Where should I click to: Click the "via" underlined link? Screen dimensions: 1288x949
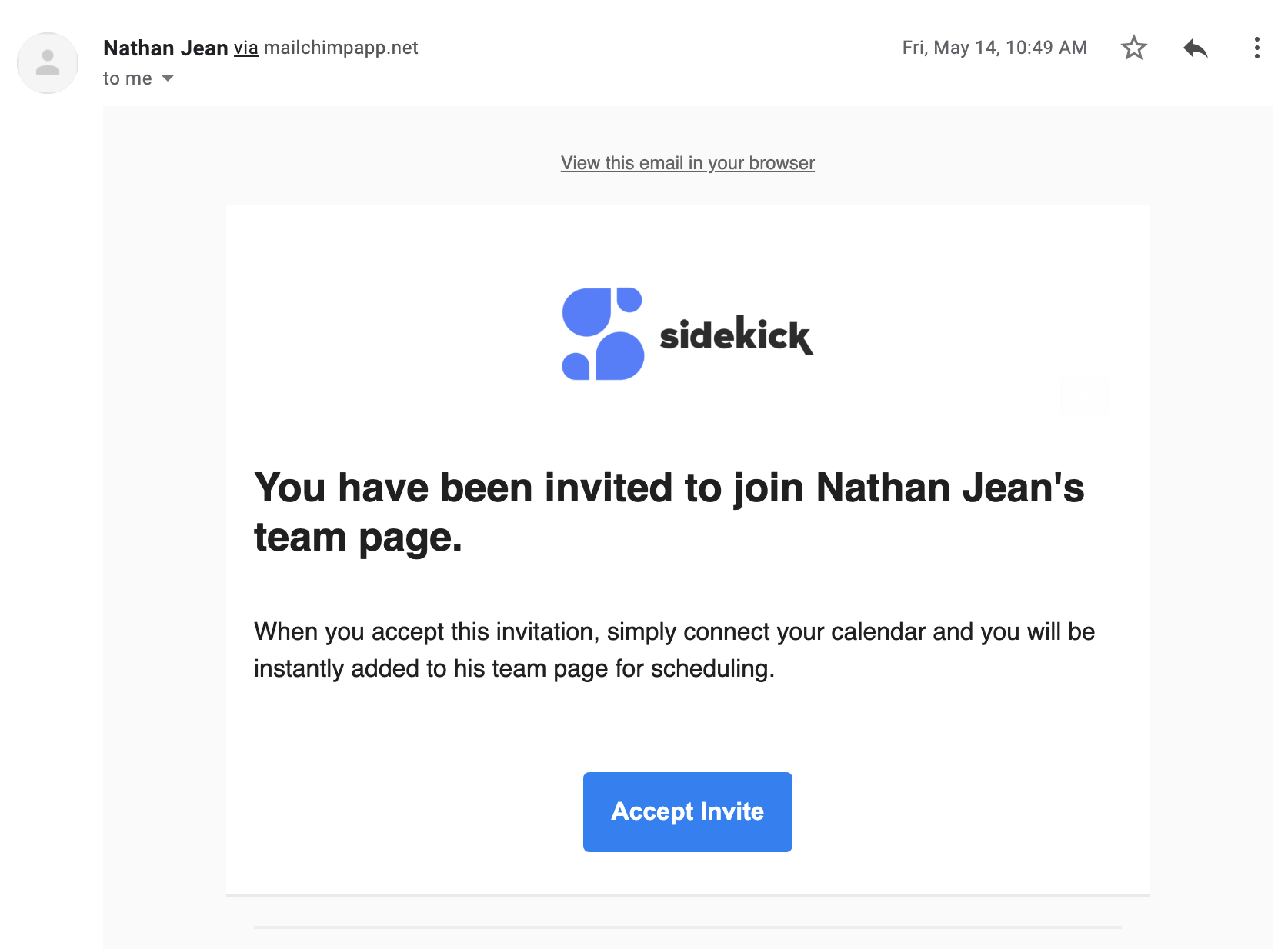point(246,48)
